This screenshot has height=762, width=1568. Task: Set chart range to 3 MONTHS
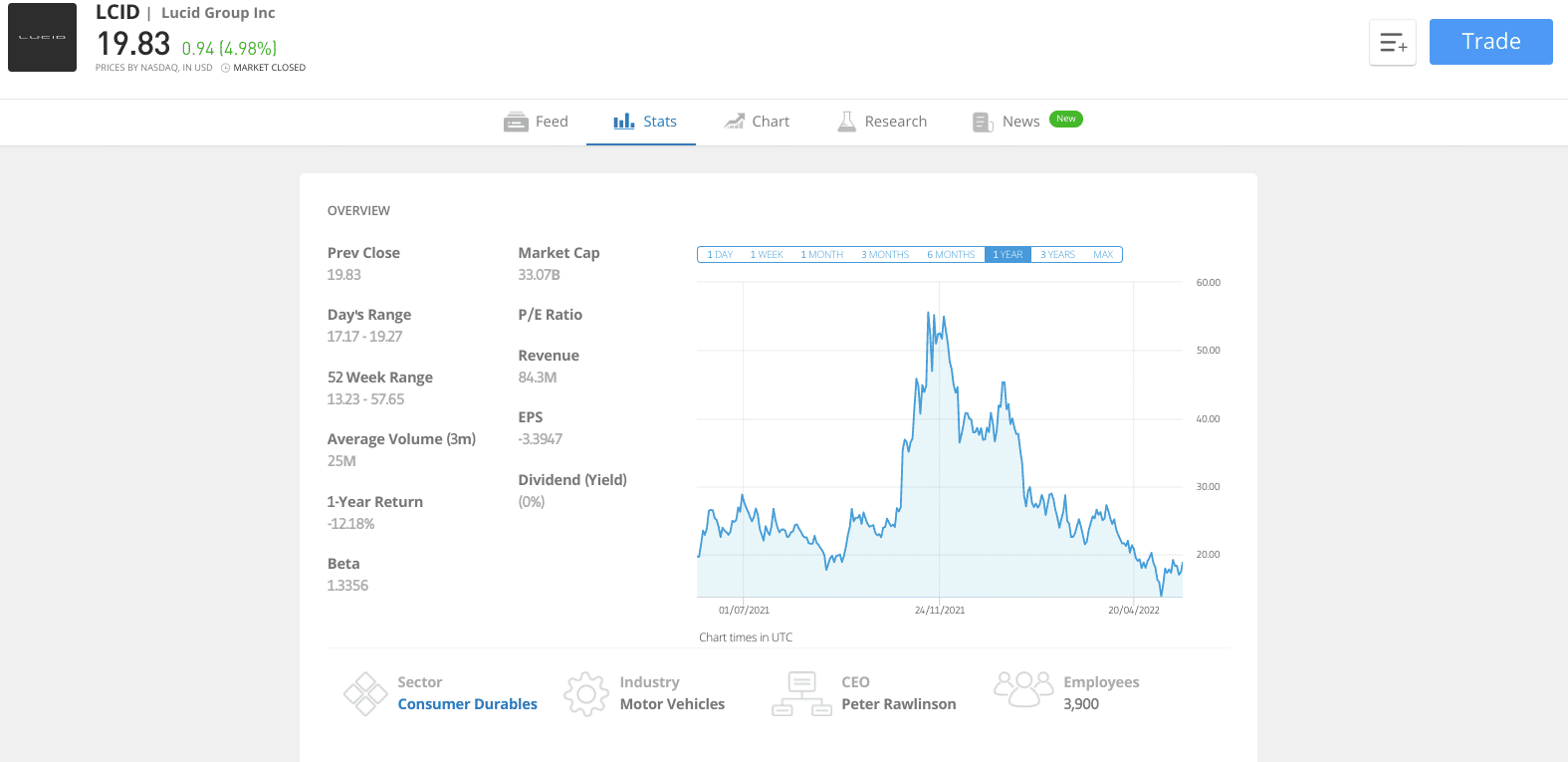click(x=885, y=255)
